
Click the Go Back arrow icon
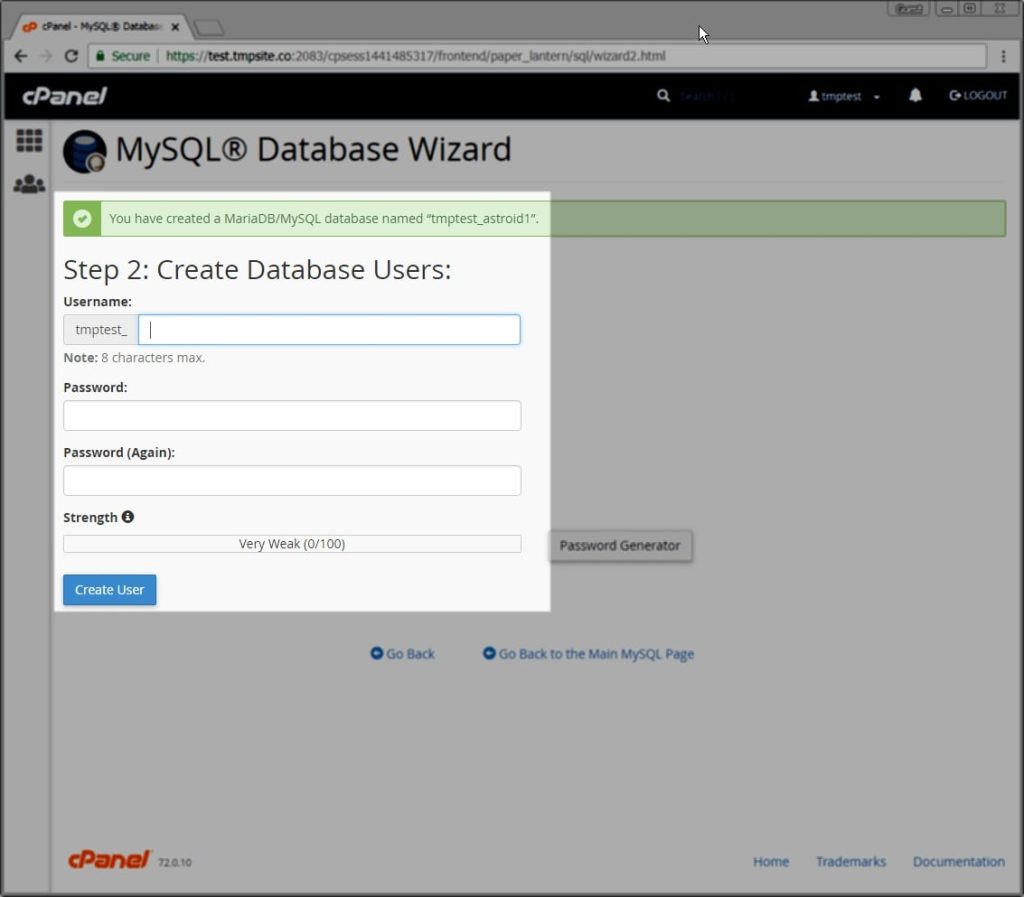click(377, 653)
